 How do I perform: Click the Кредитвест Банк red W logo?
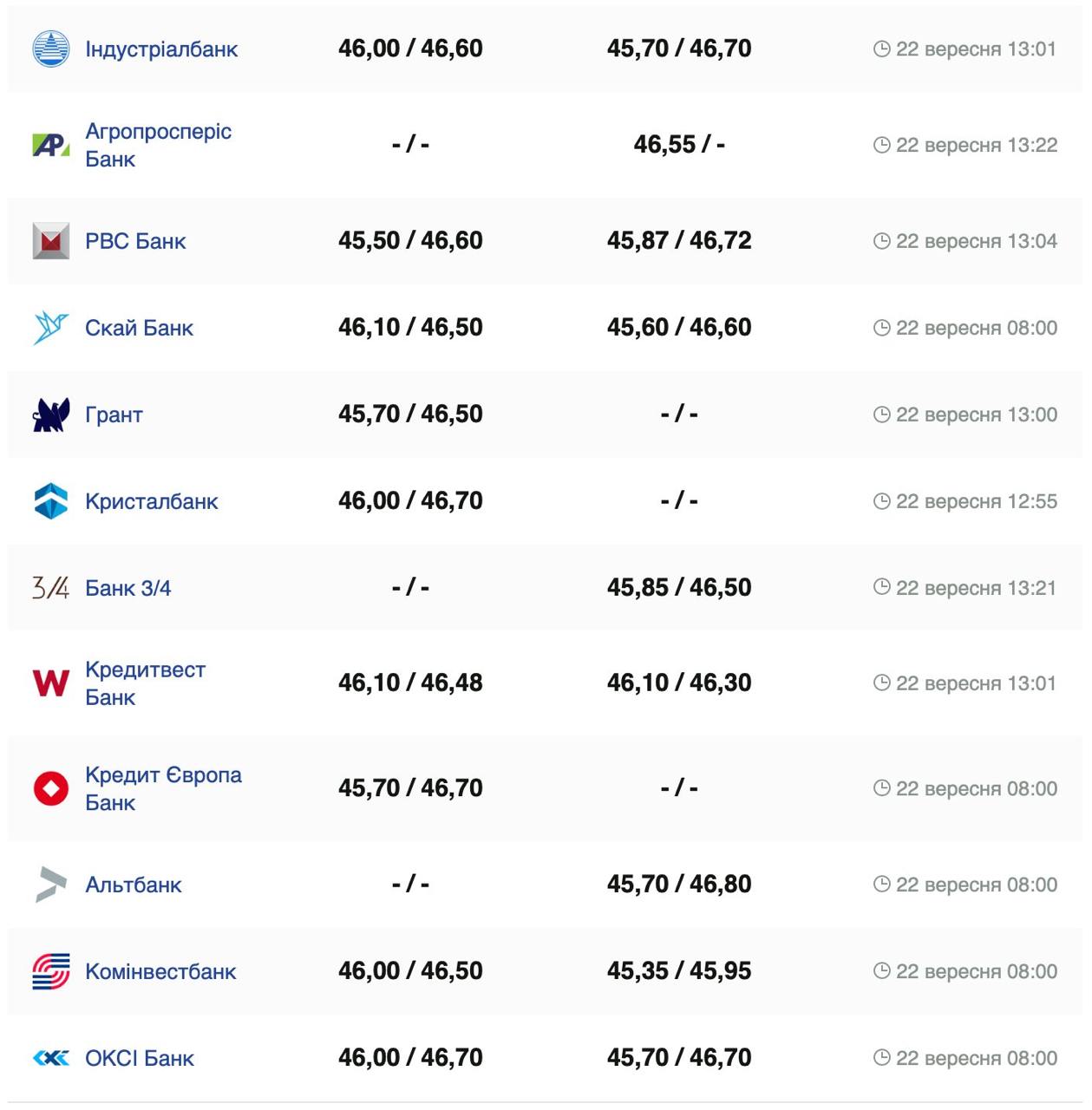tap(50, 683)
